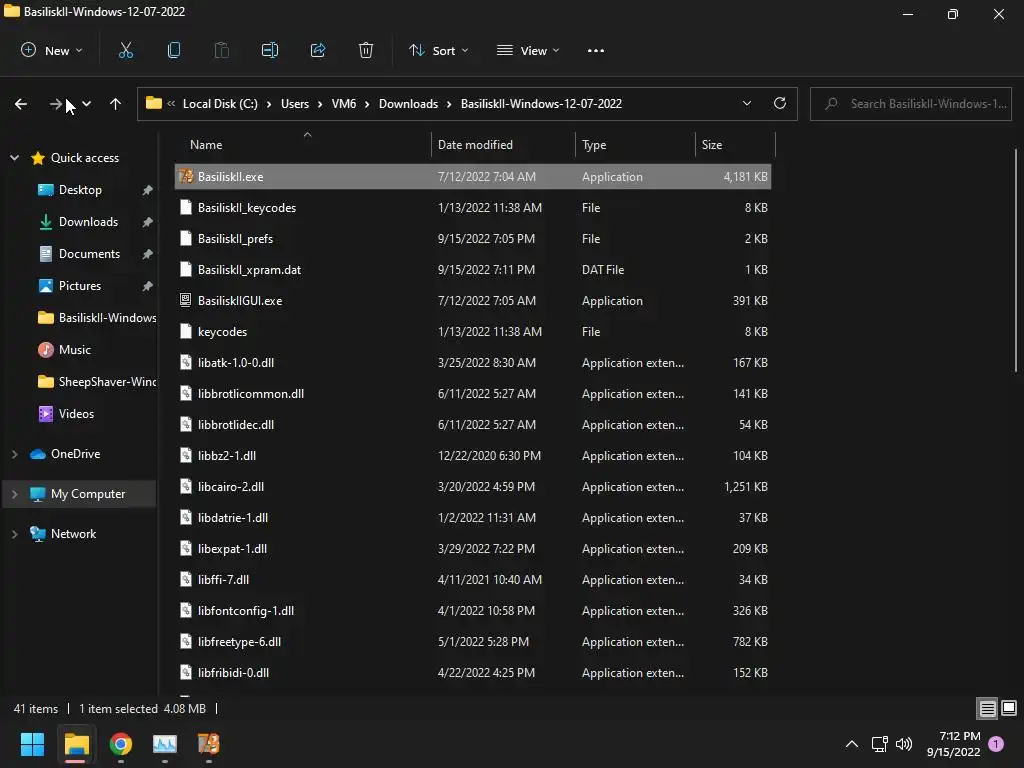1024x768 pixels.
Task: Click the Delete trash icon
Action: [366, 50]
